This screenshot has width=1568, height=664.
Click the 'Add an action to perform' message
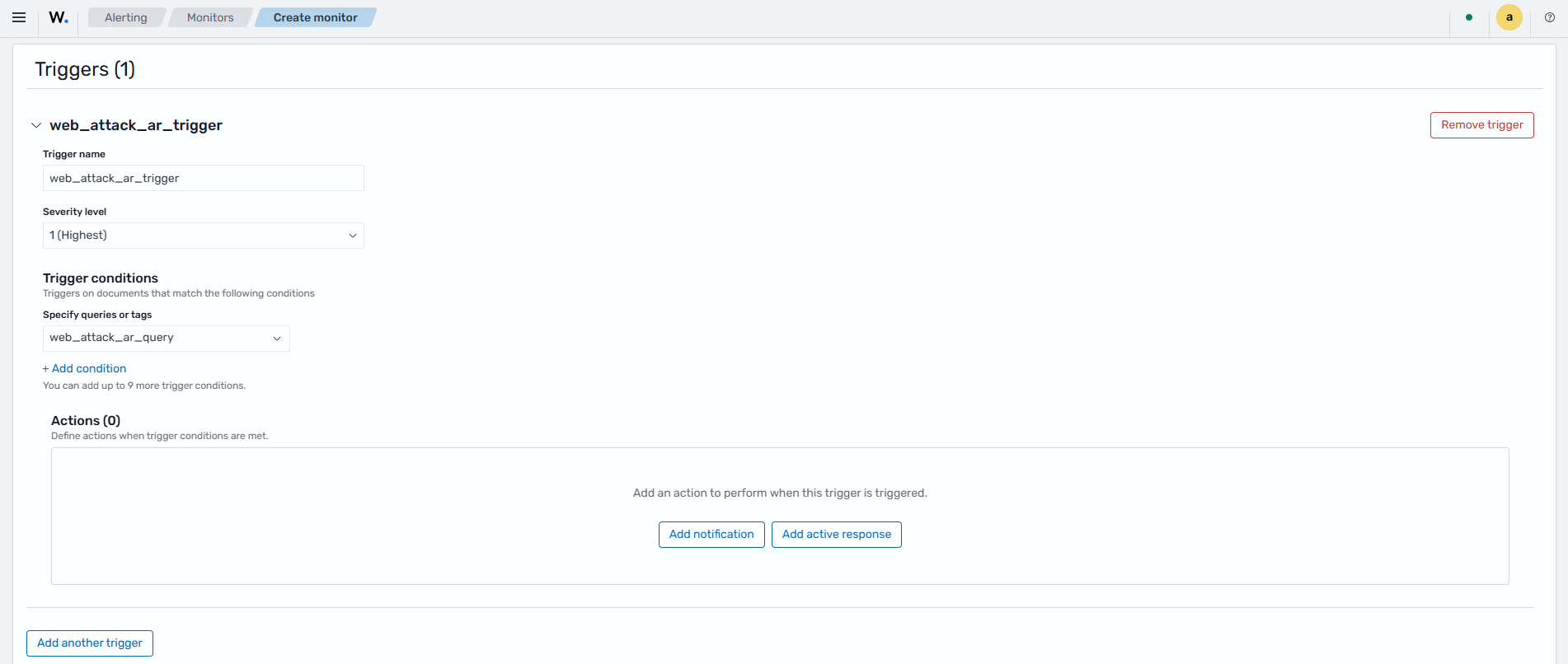tap(780, 493)
